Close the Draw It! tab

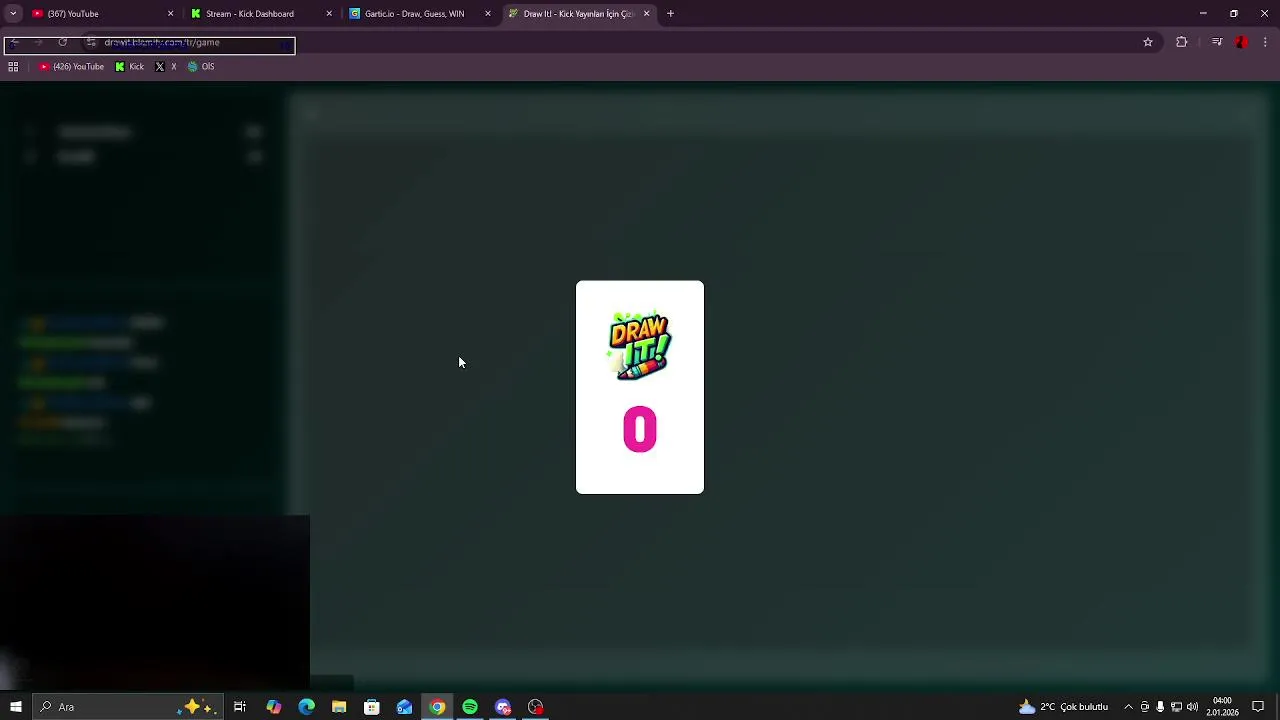(646, 14)
